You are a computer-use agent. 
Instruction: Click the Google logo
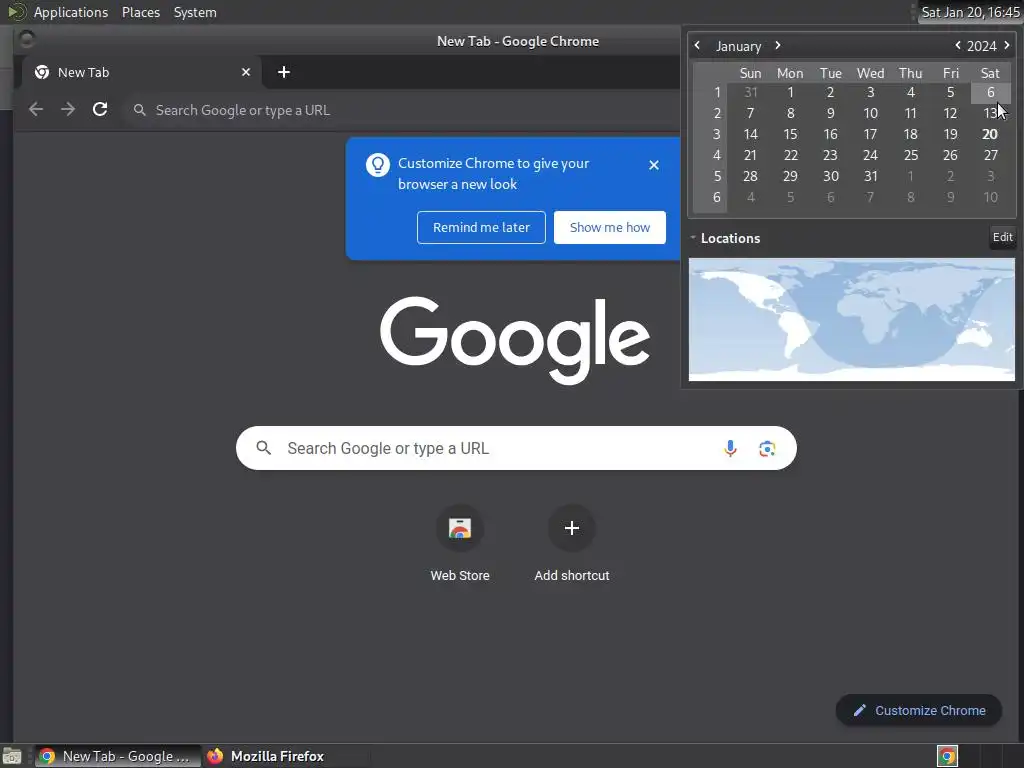pyautogui.click(x=515, y=340)
